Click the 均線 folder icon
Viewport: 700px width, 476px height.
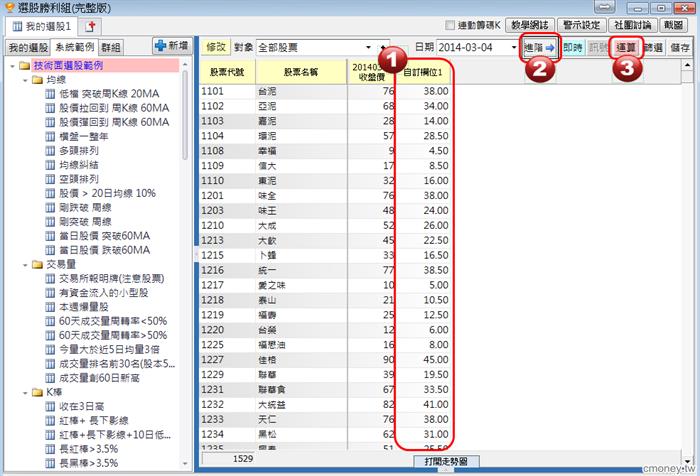click(x=38, y=80)
